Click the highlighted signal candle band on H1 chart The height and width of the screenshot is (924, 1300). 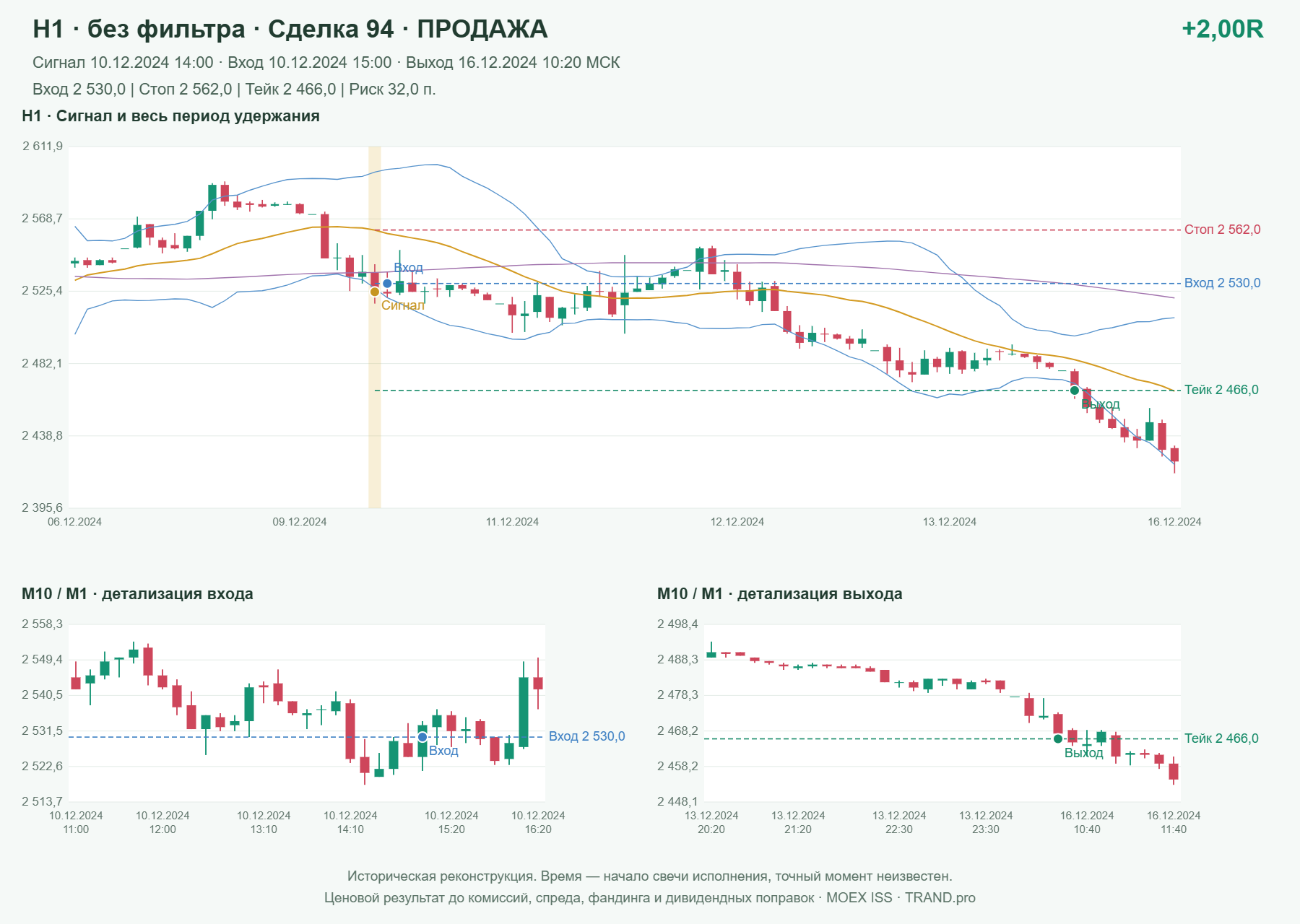coord(375,327)
